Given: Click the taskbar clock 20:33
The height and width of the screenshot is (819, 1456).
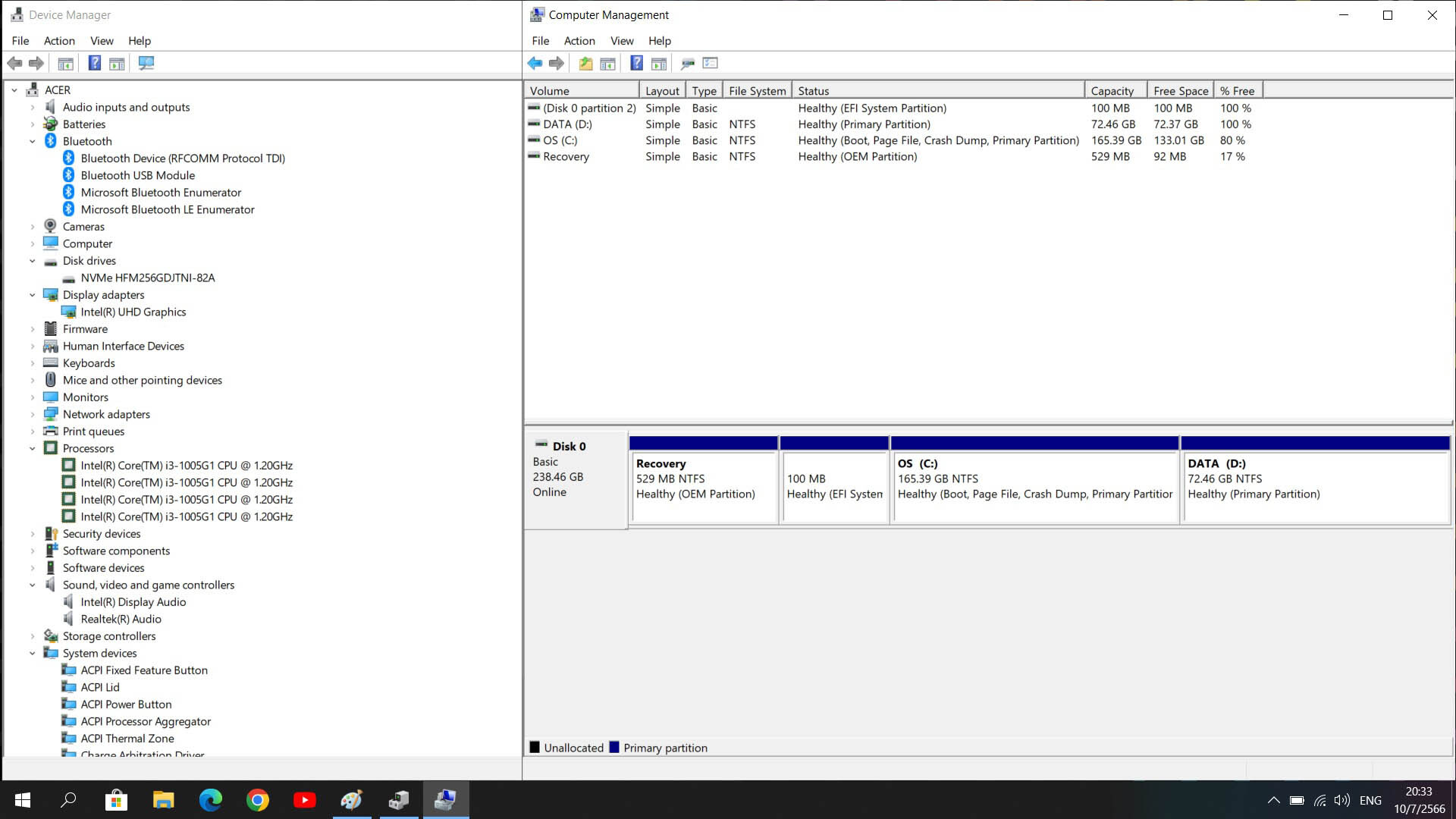Looking at the screenshot, I should coord(1419,792).
